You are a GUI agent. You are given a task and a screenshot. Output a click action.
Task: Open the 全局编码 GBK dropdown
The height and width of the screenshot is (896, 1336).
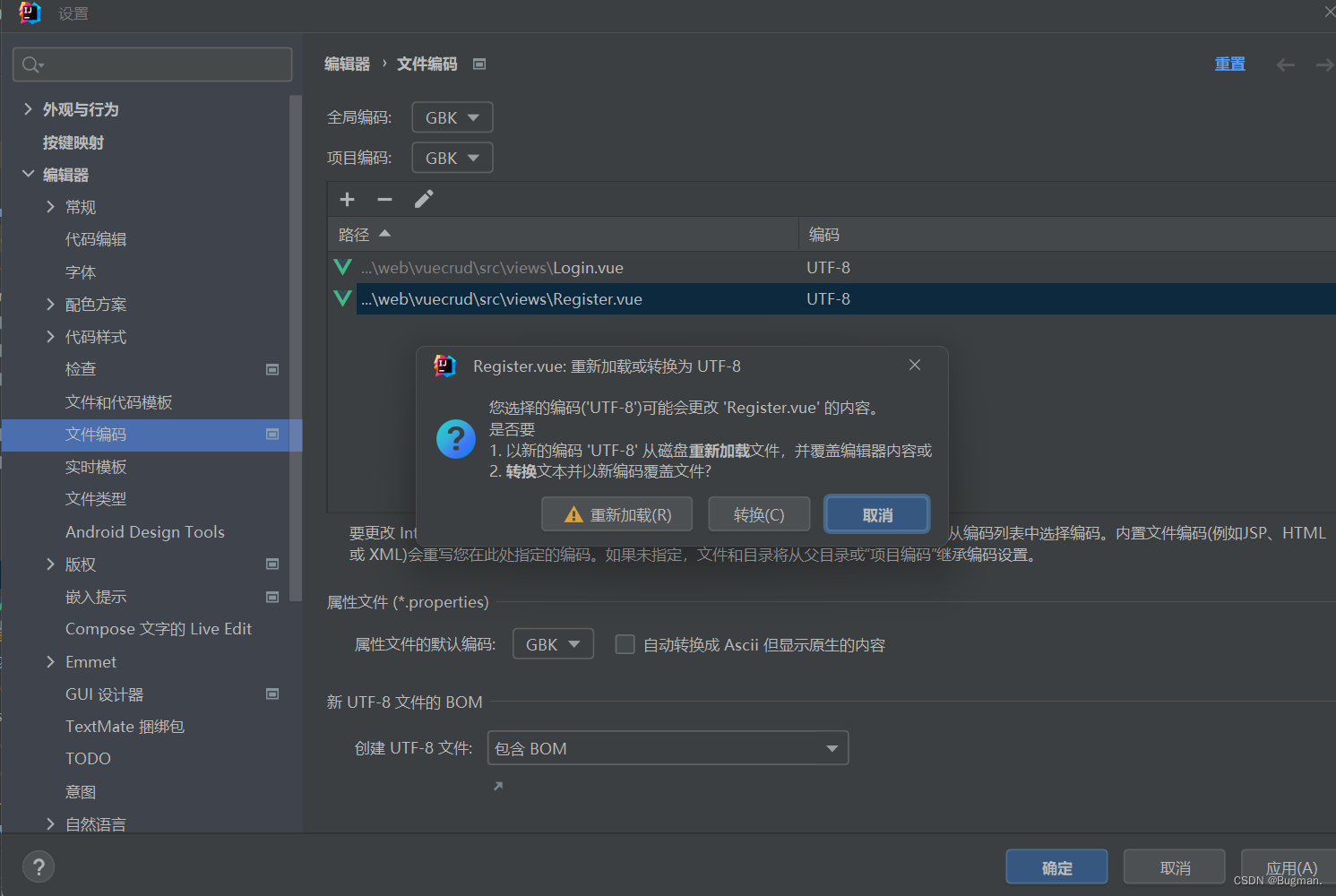click(453, 117)
